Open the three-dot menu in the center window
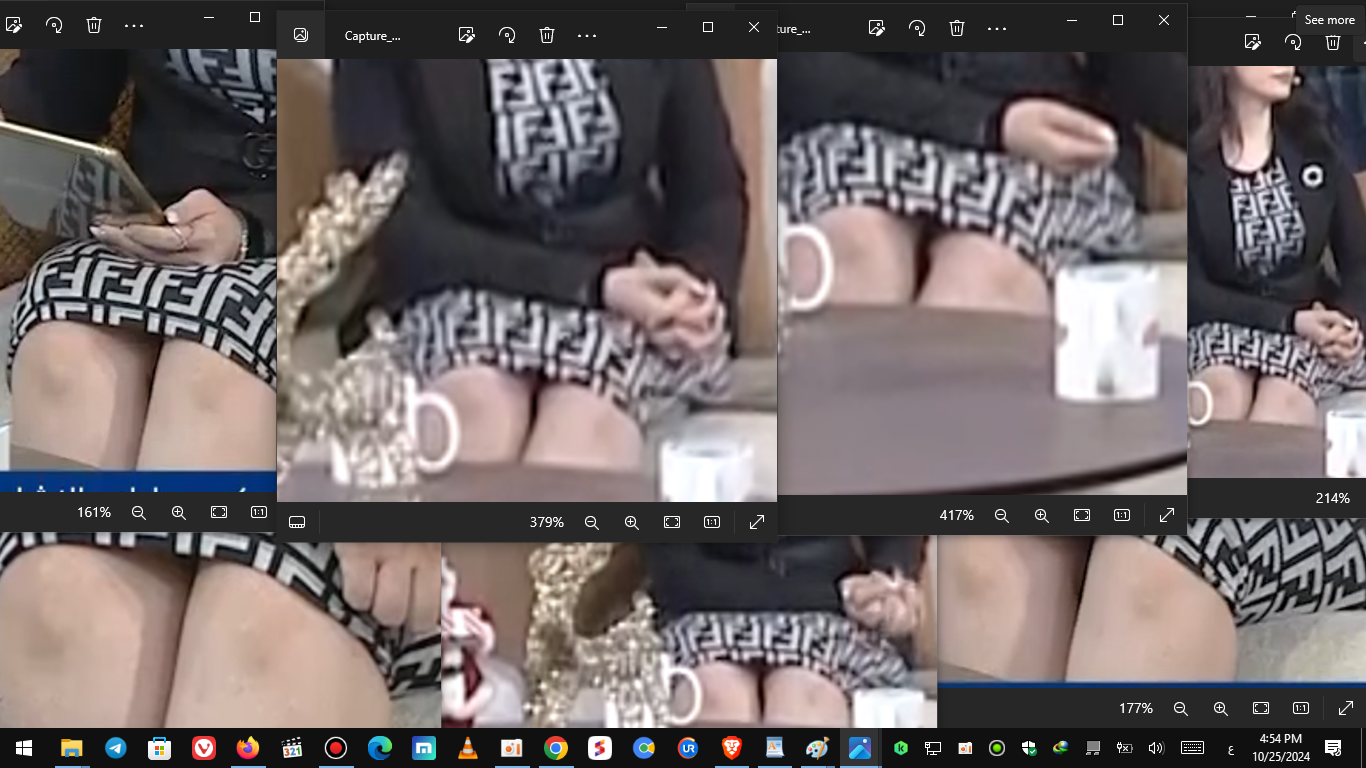 tap(586, 33)
